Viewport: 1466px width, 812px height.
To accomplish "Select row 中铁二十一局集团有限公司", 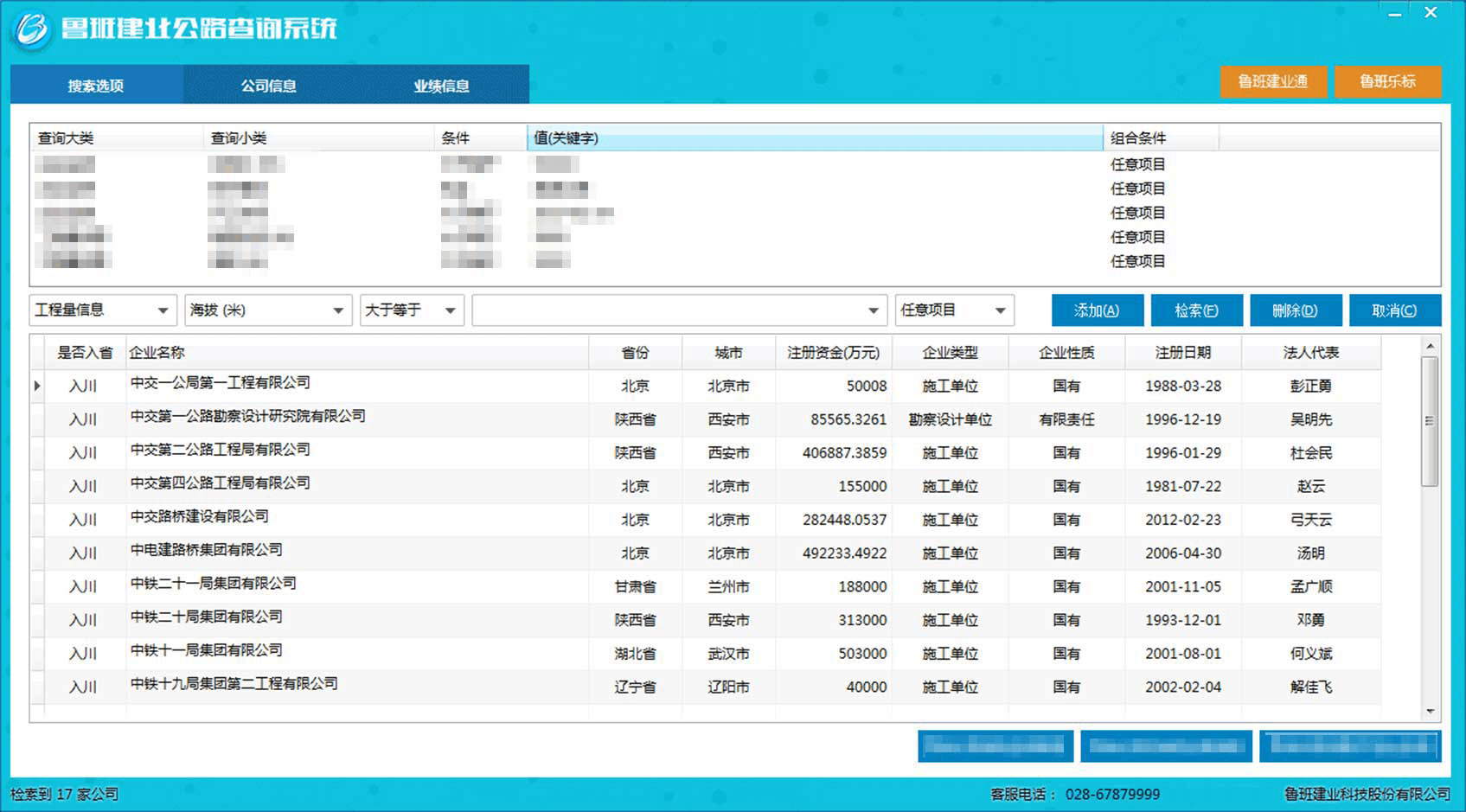I will pos(706,586).
